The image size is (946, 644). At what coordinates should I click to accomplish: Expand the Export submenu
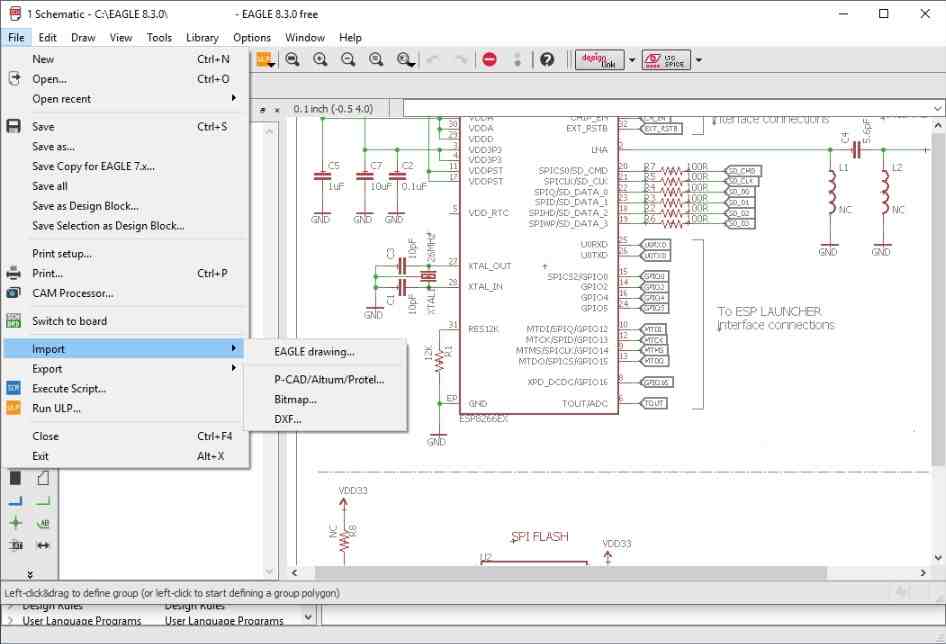click(x=233, y=368)
